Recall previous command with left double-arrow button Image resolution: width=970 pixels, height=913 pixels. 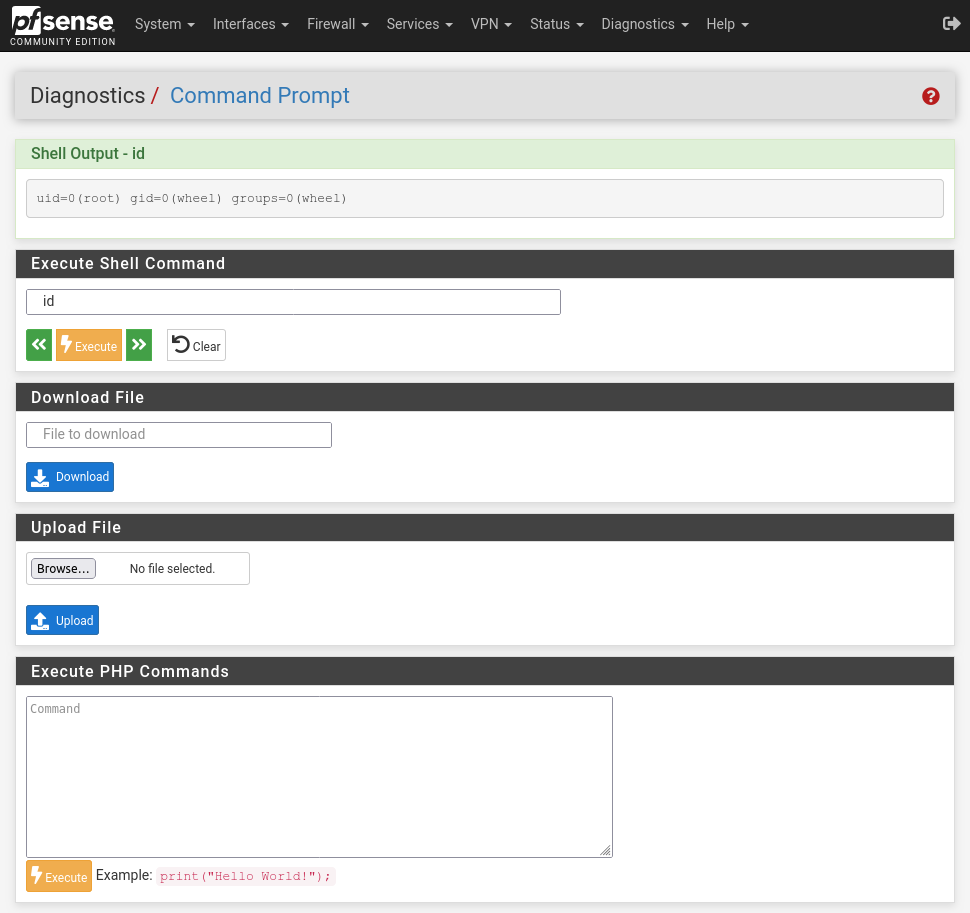click(x=39, y=345)
